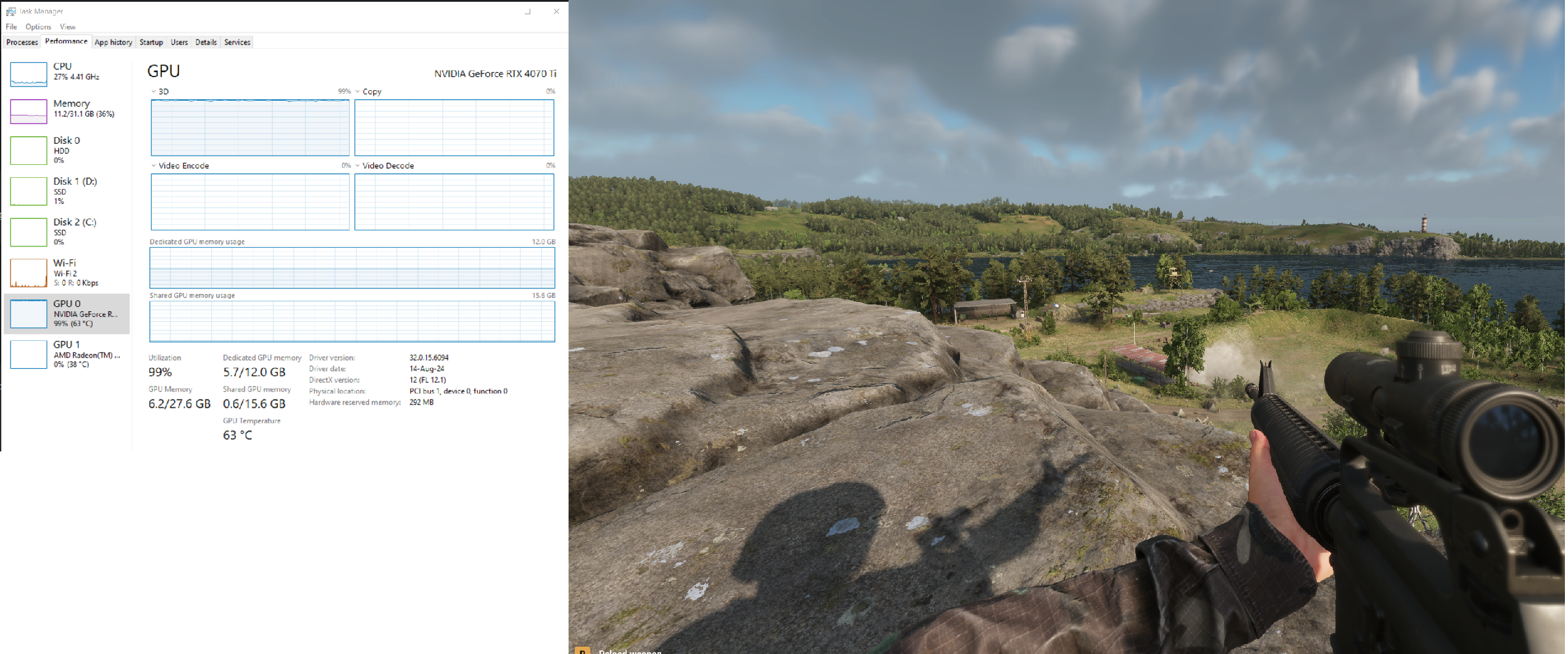The width and height of the screenshot is (1568, 654).
Task: Open the Copy engine dropdown arrow
Action: [357, 91]
